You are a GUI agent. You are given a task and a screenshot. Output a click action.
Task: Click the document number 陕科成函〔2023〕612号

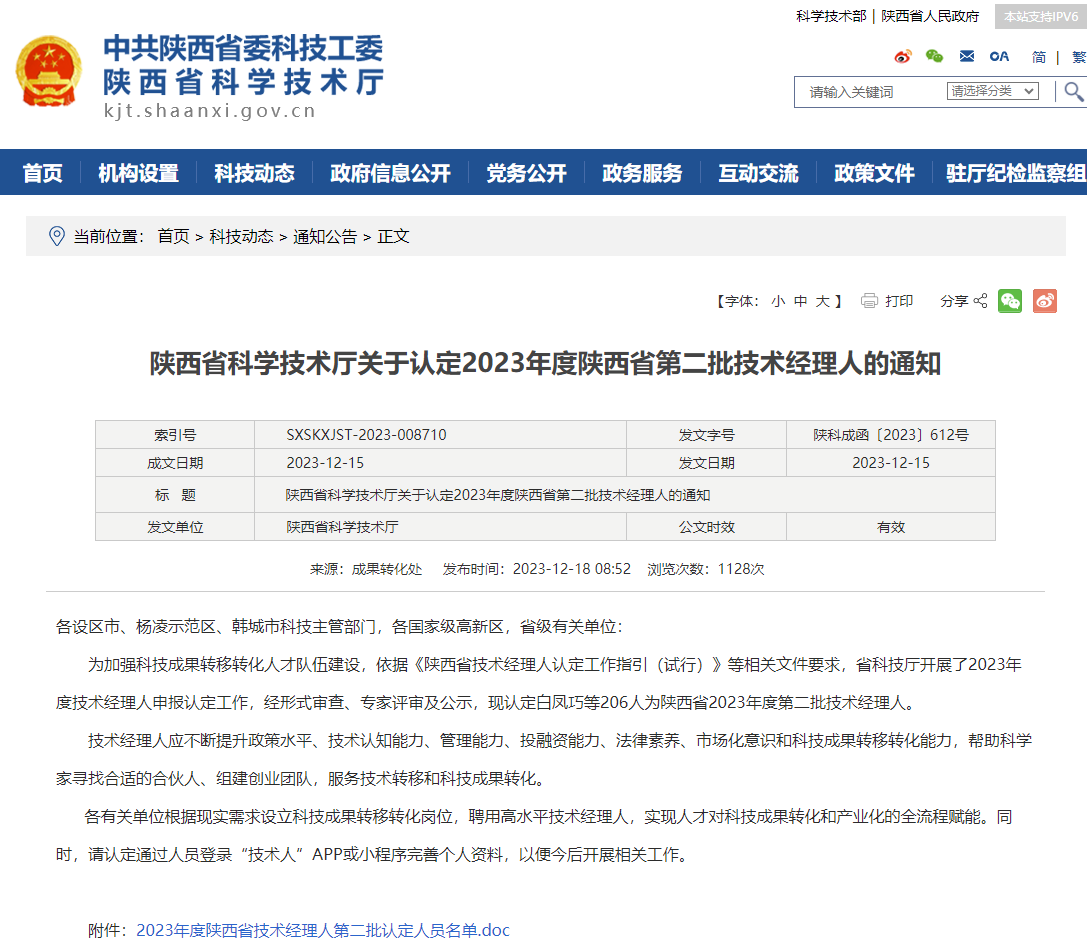[891, 435]
